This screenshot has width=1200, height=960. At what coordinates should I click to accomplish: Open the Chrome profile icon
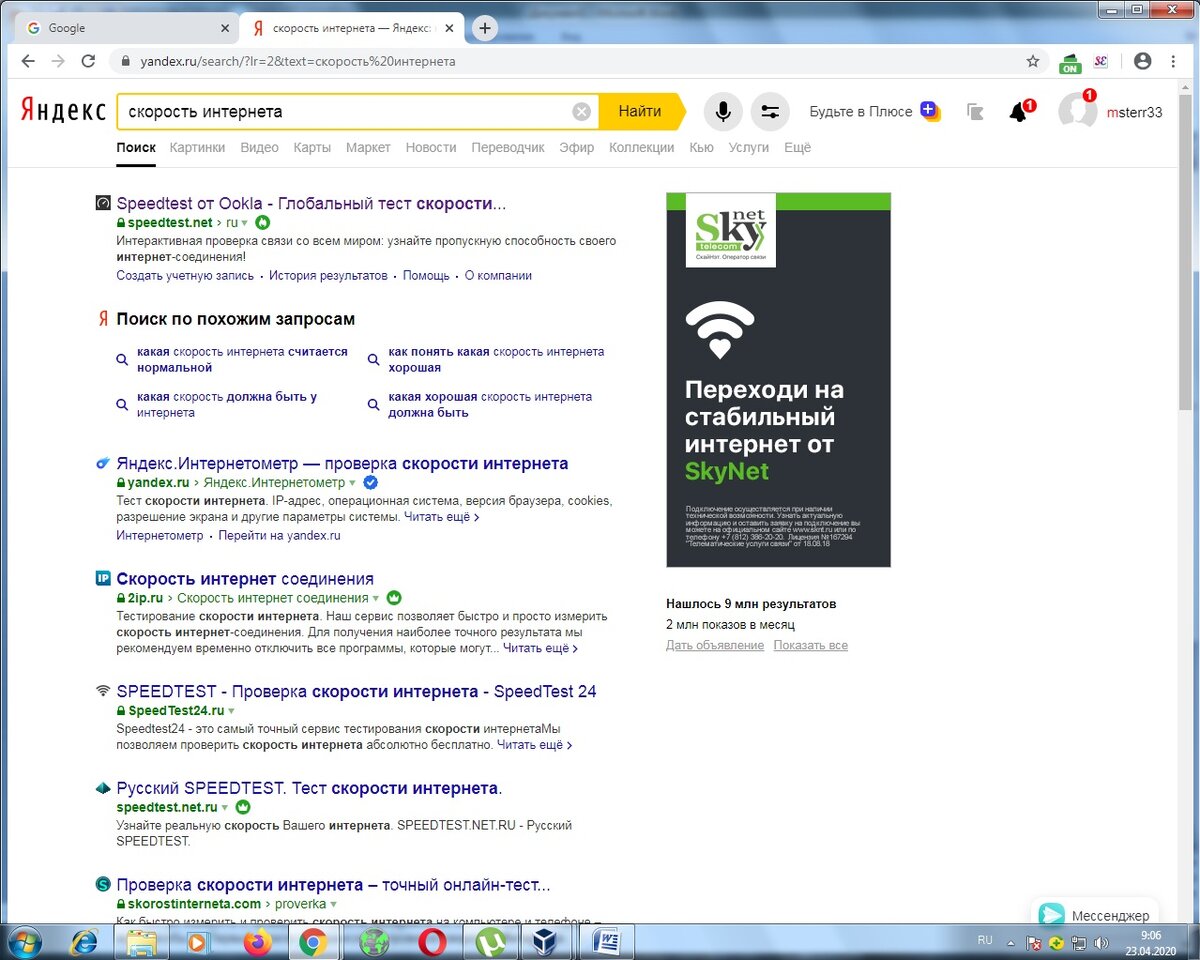(x=1143, y=61)
